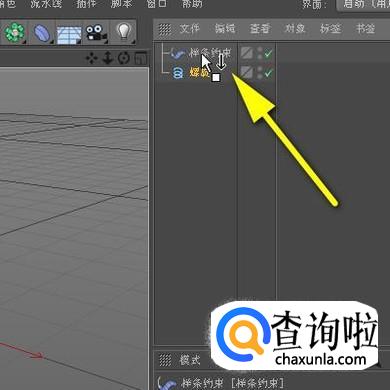
Task: Open the 文件 menu in object manager
Action: [x=189, y=29]
